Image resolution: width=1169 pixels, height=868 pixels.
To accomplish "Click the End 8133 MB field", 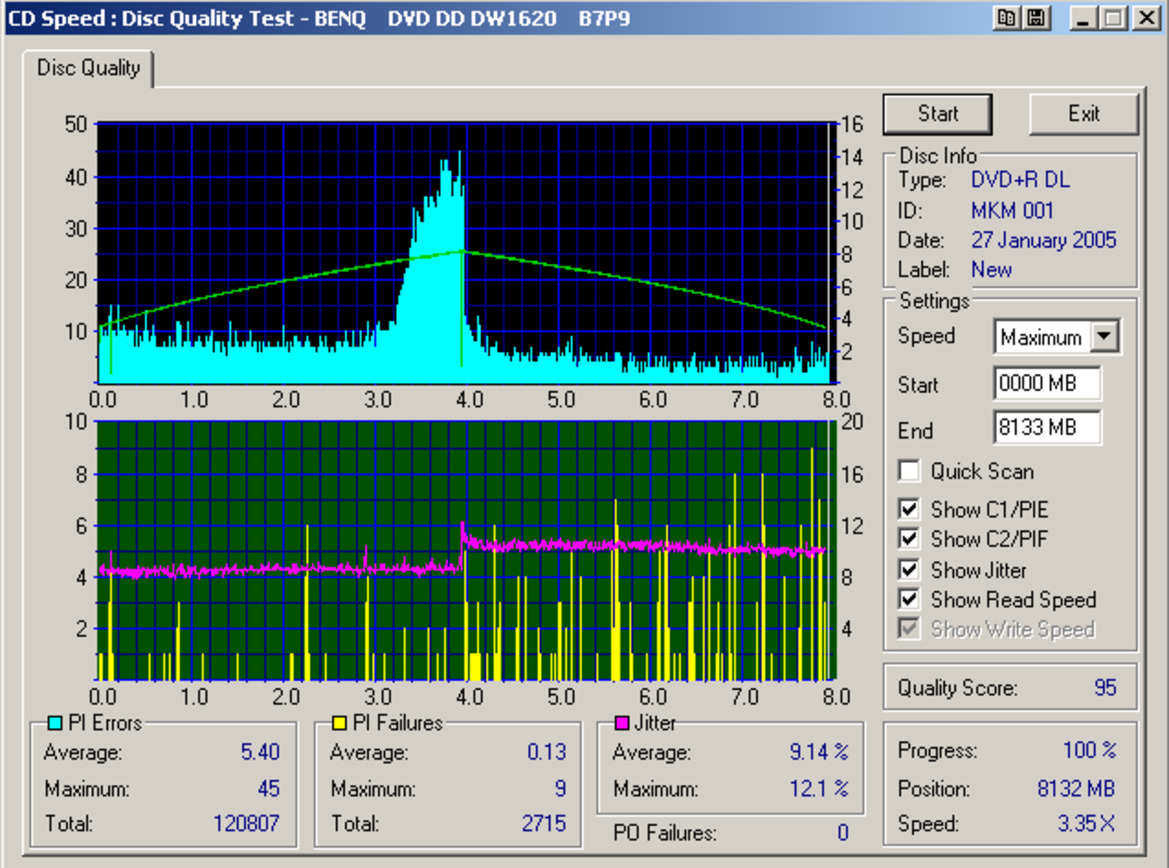I will [1047, 427].
